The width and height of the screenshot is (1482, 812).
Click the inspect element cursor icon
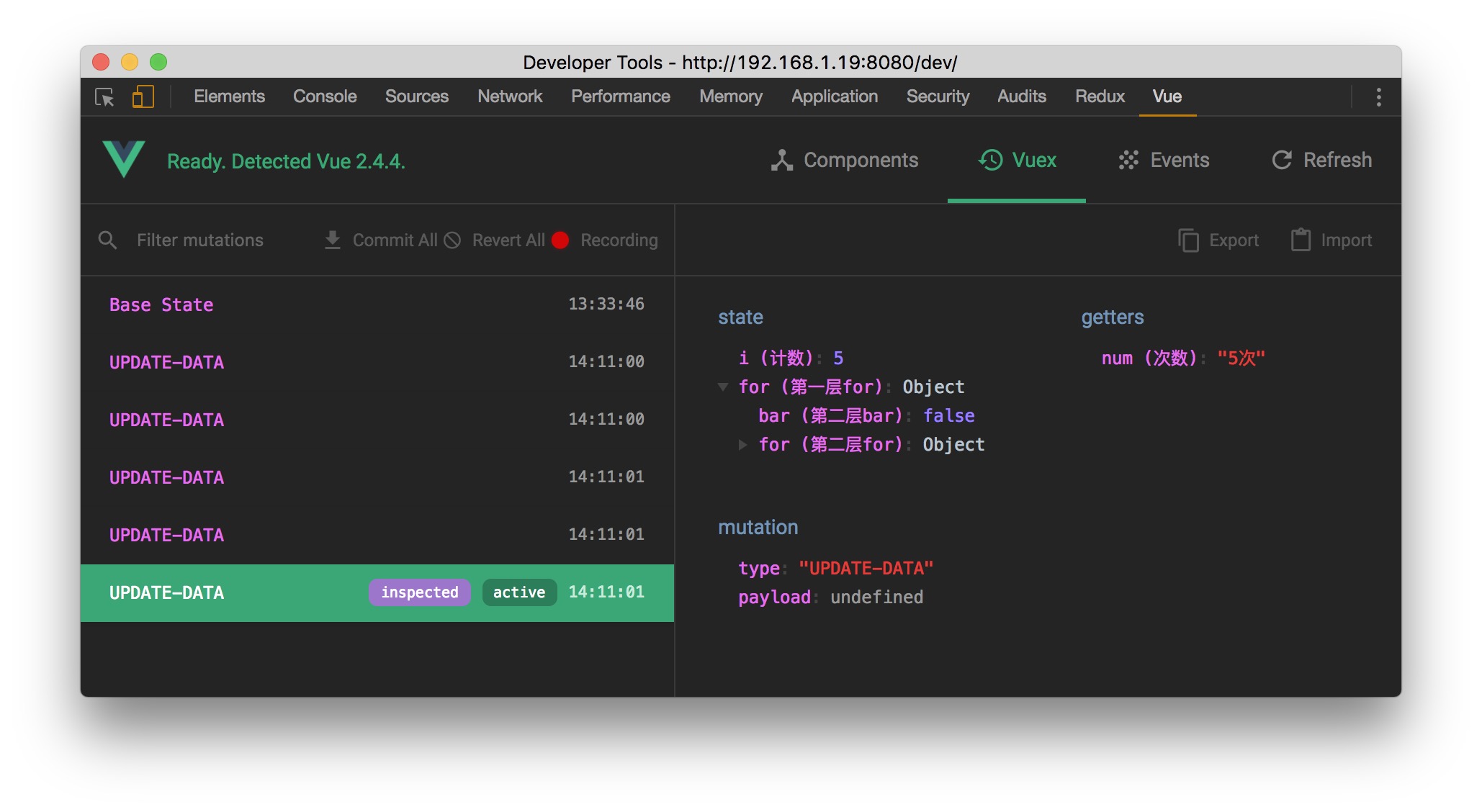click(x=104, y=97)
